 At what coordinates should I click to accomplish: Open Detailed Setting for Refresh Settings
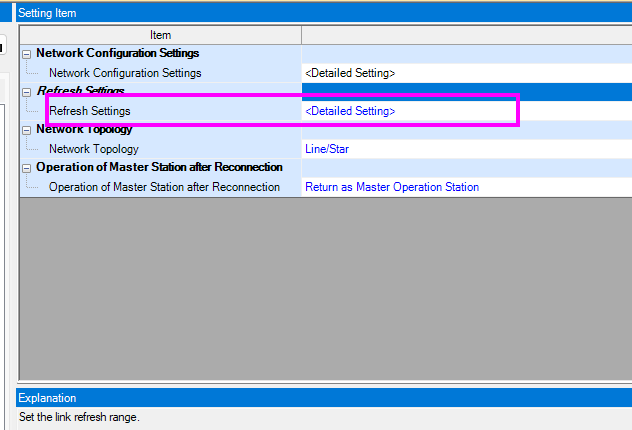pyautogui.click(x=350, y=111)
